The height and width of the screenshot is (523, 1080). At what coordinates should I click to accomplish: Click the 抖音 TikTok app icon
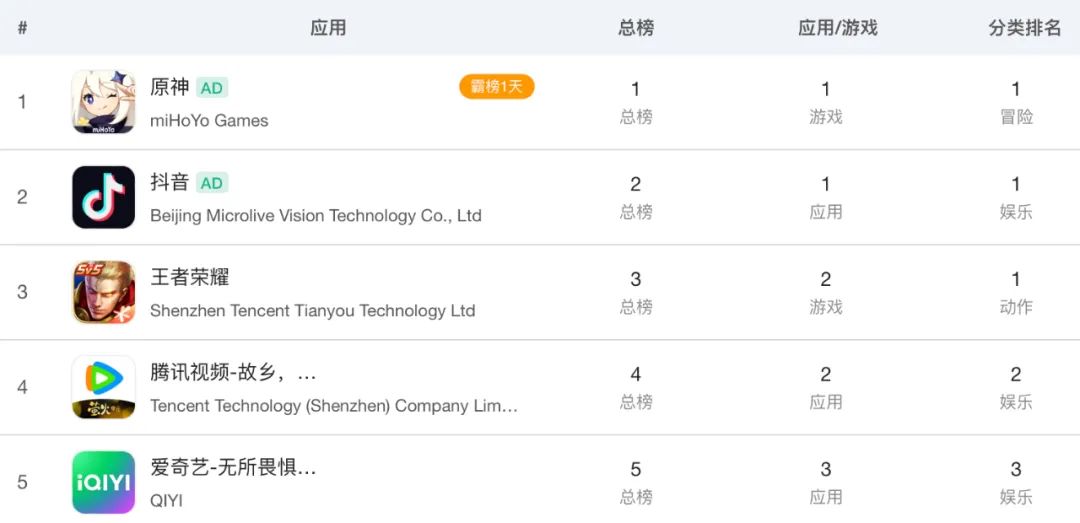click(103, 197)
